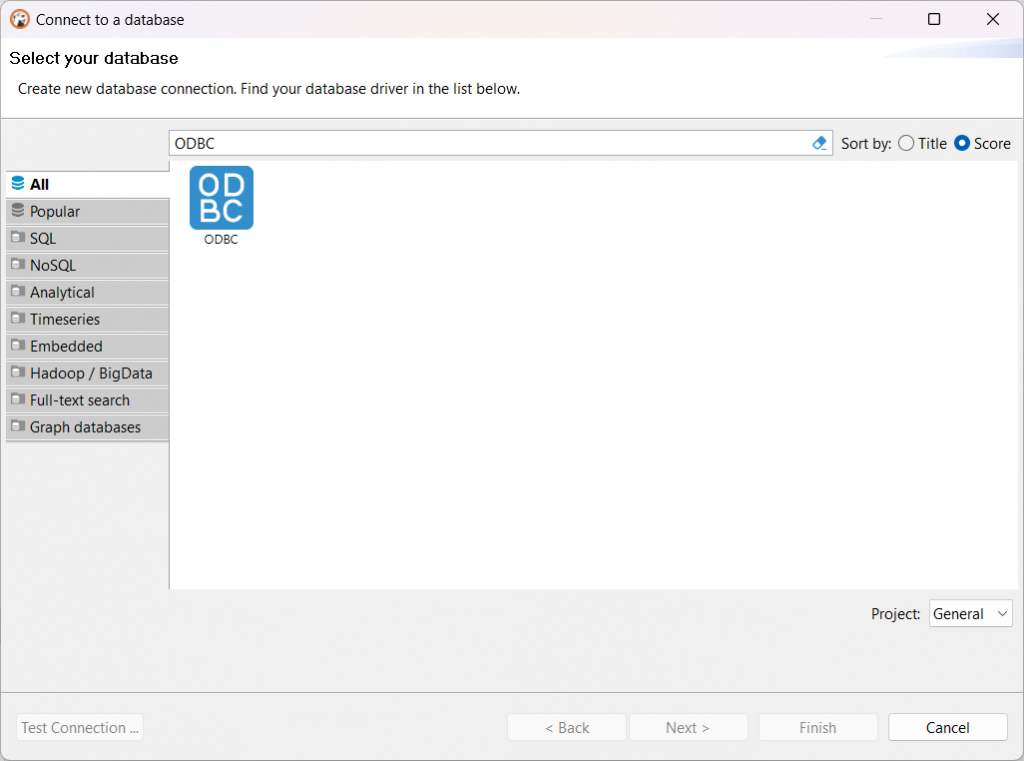Clear the search field with eraser icon
The width and height of the screenshot is (1024, 761).
coord(819,143)
